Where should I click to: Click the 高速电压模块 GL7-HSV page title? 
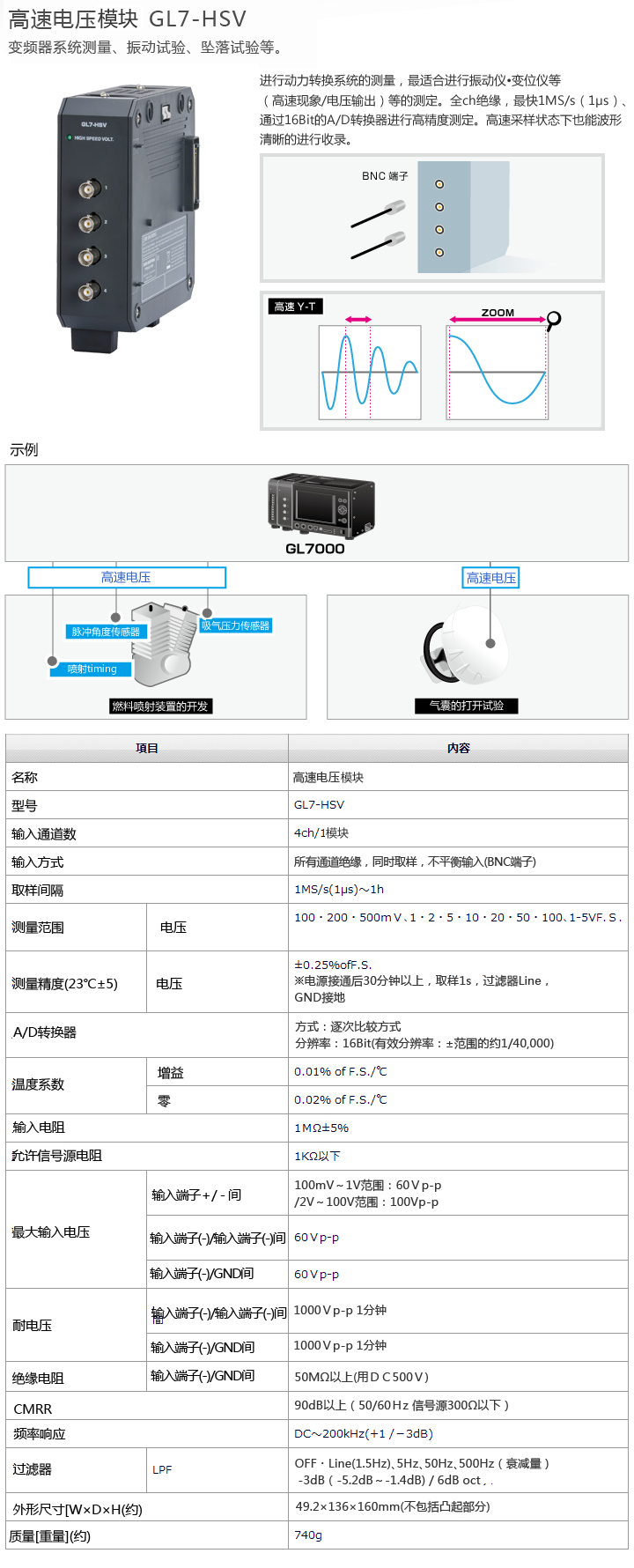pos(128,19)
